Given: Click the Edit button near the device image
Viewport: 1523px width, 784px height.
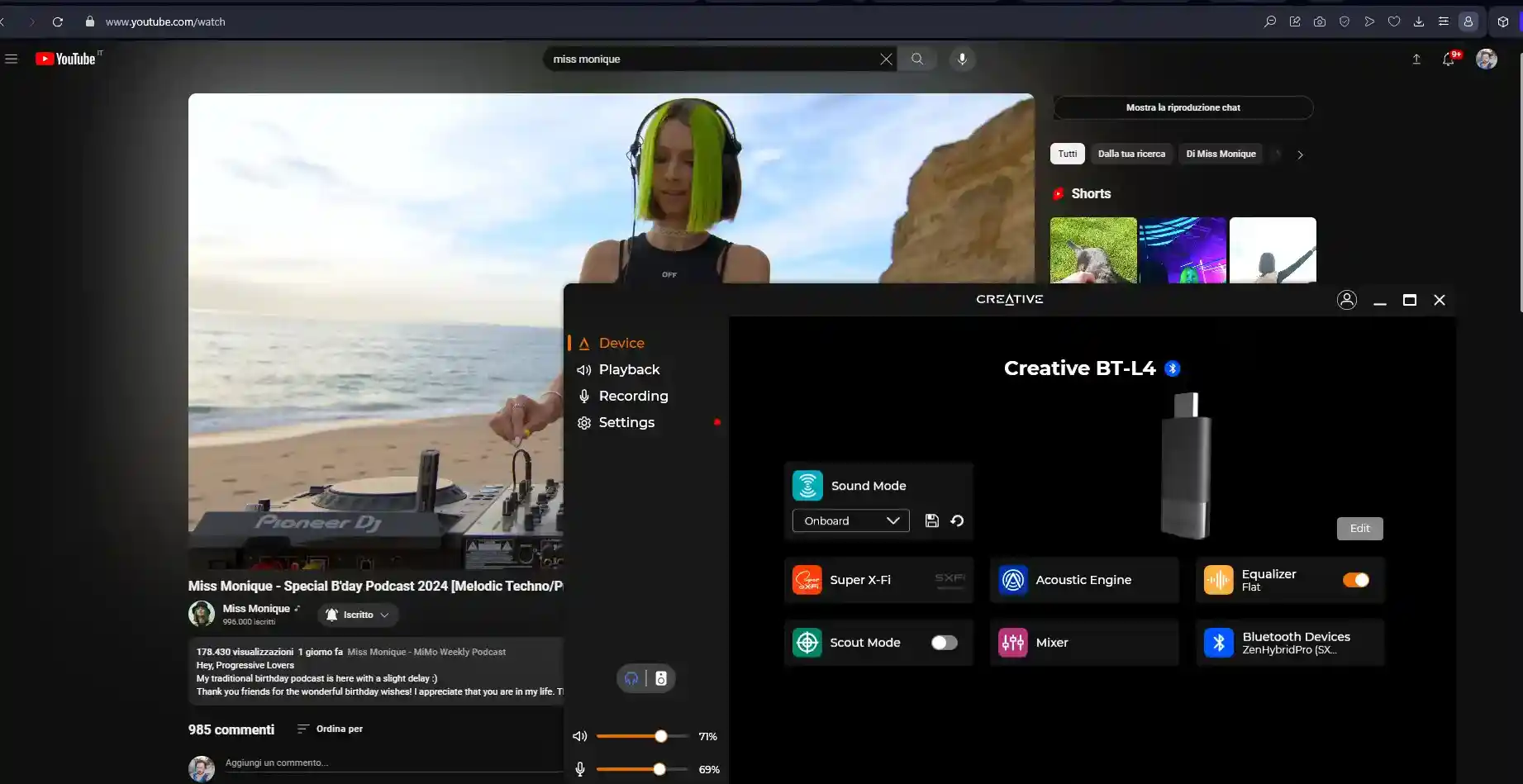Looking at the screenshot, I should [1359, 529].
